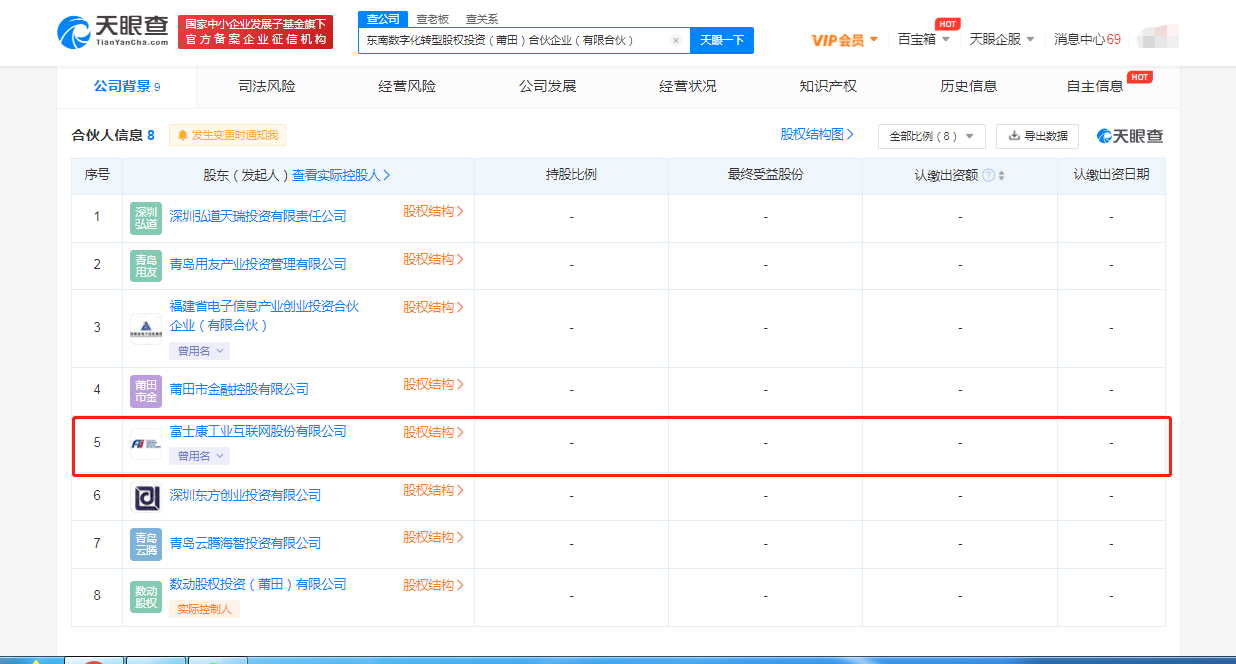This screenshot has width=1236, height=664.
Task: Click the 持股比例 column header
Action: point(571,174)
